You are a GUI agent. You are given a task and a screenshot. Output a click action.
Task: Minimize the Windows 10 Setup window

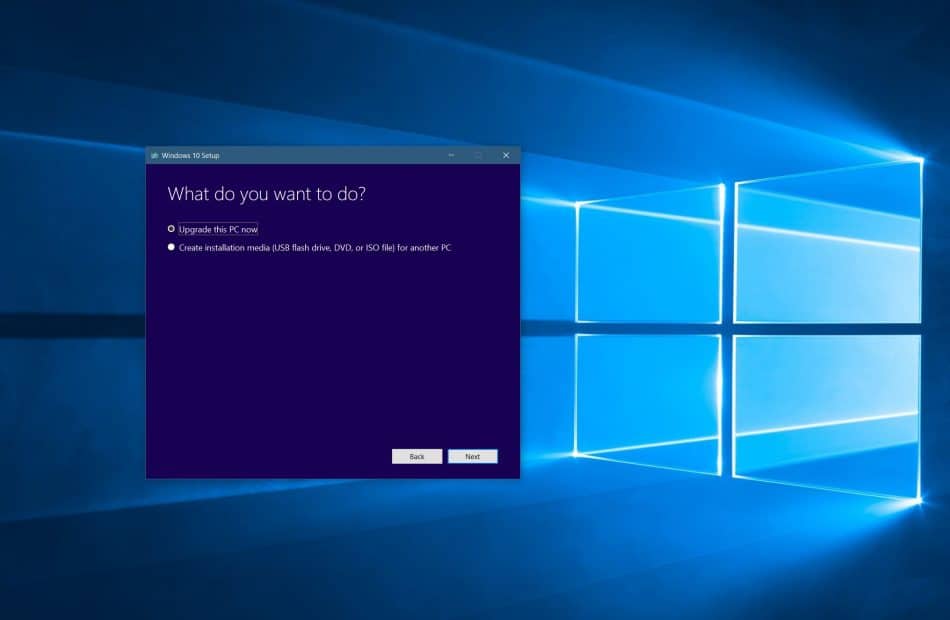[x=451, y=155]
